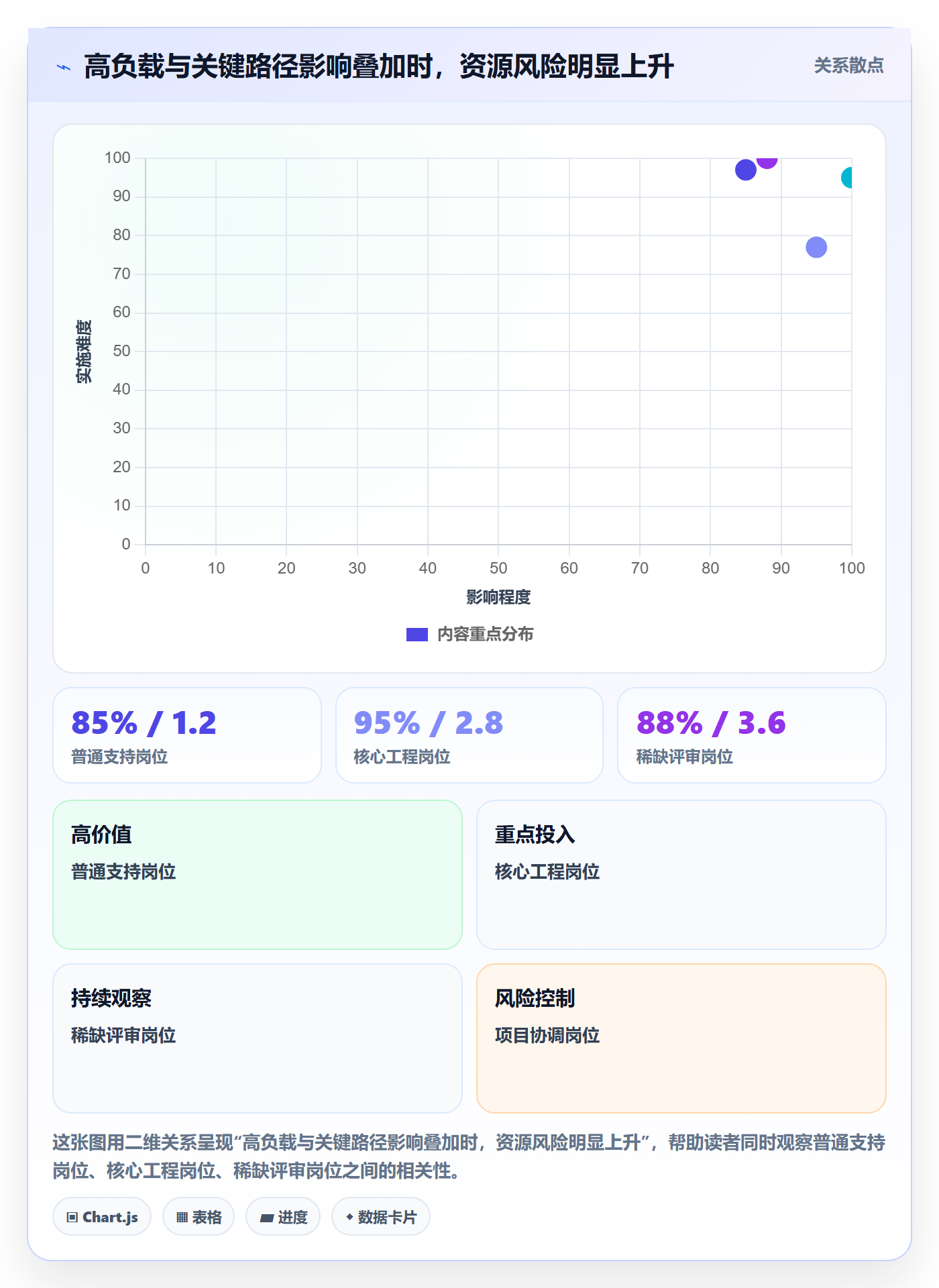Click the light blue scatter point near 95
The width and height of the screenshot is (939, 1288).
816,248
